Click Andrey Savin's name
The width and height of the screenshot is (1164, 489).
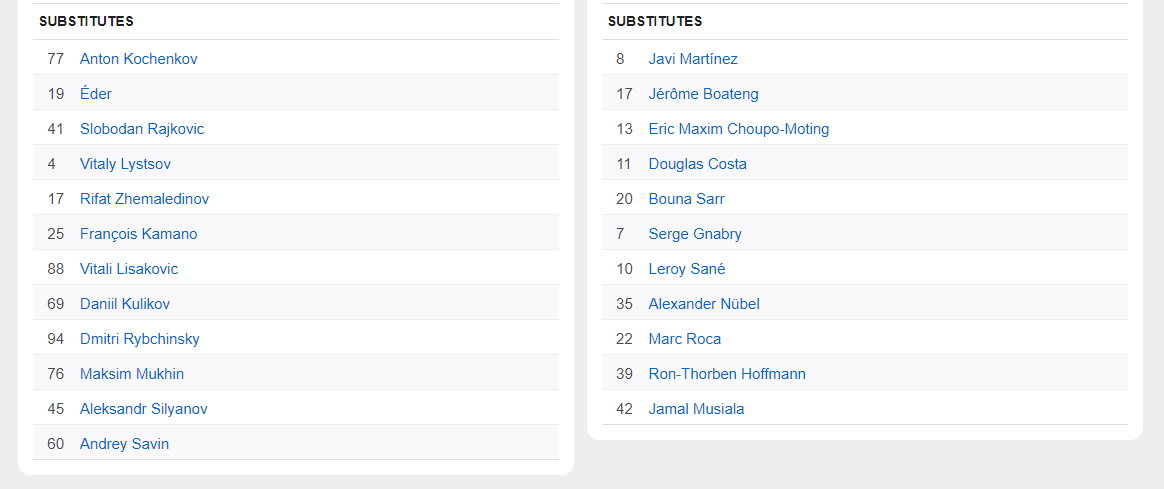point(124,444)
